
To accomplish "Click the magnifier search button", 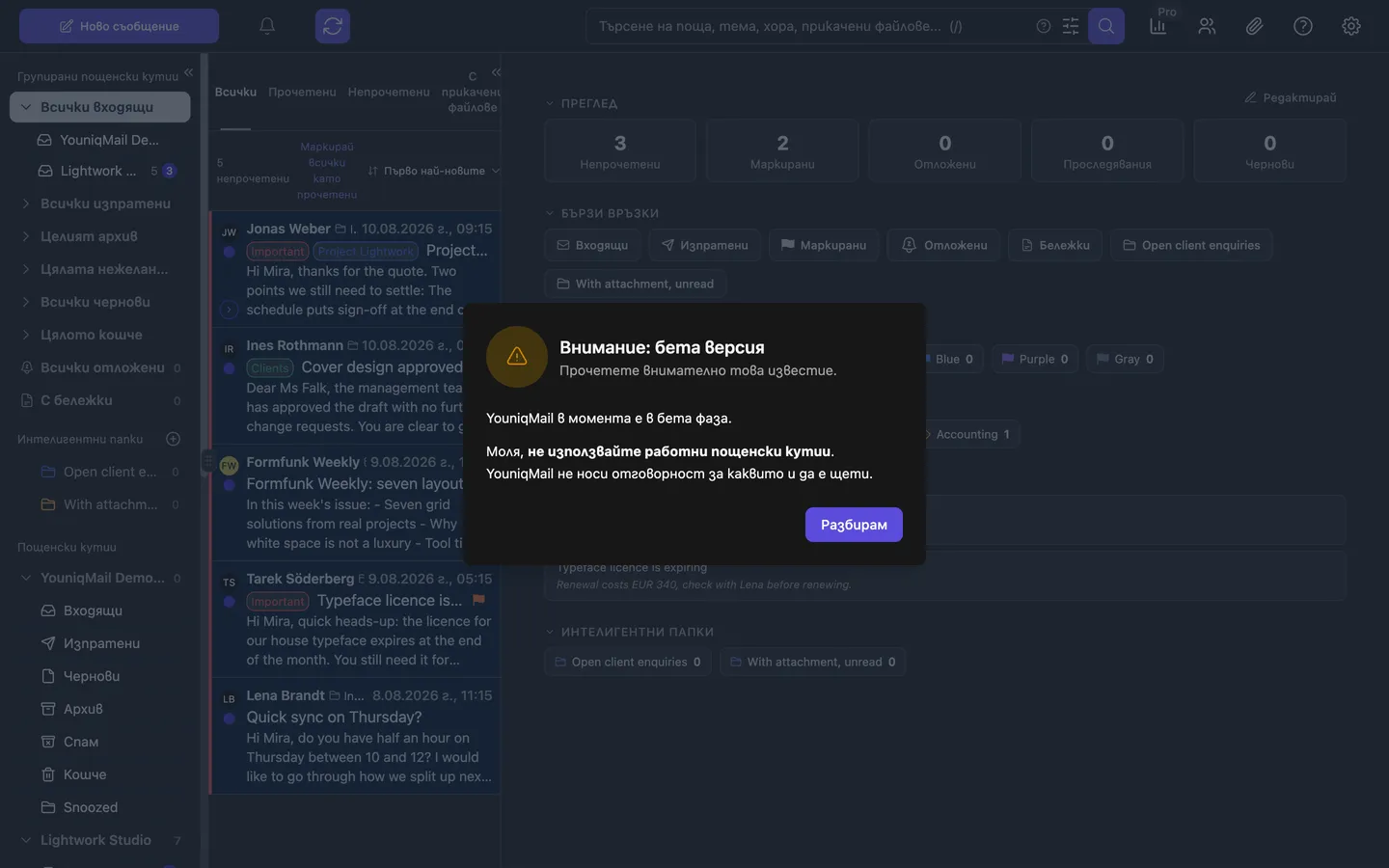I will point(1106,26).
